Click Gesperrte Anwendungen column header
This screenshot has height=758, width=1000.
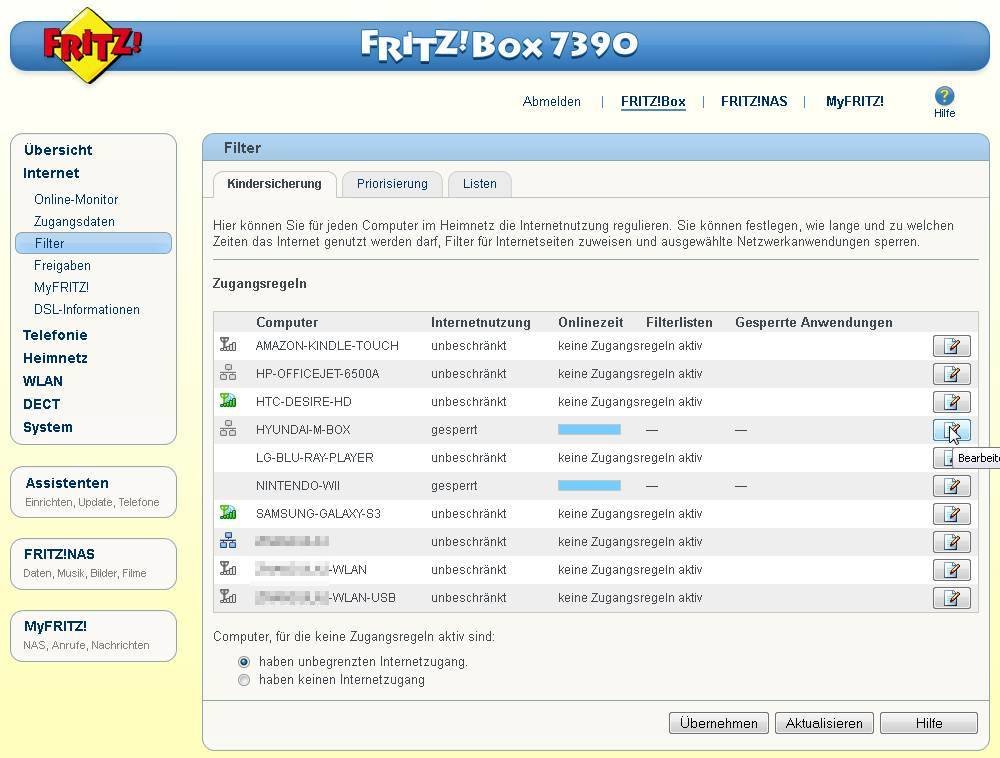point(814,323)
